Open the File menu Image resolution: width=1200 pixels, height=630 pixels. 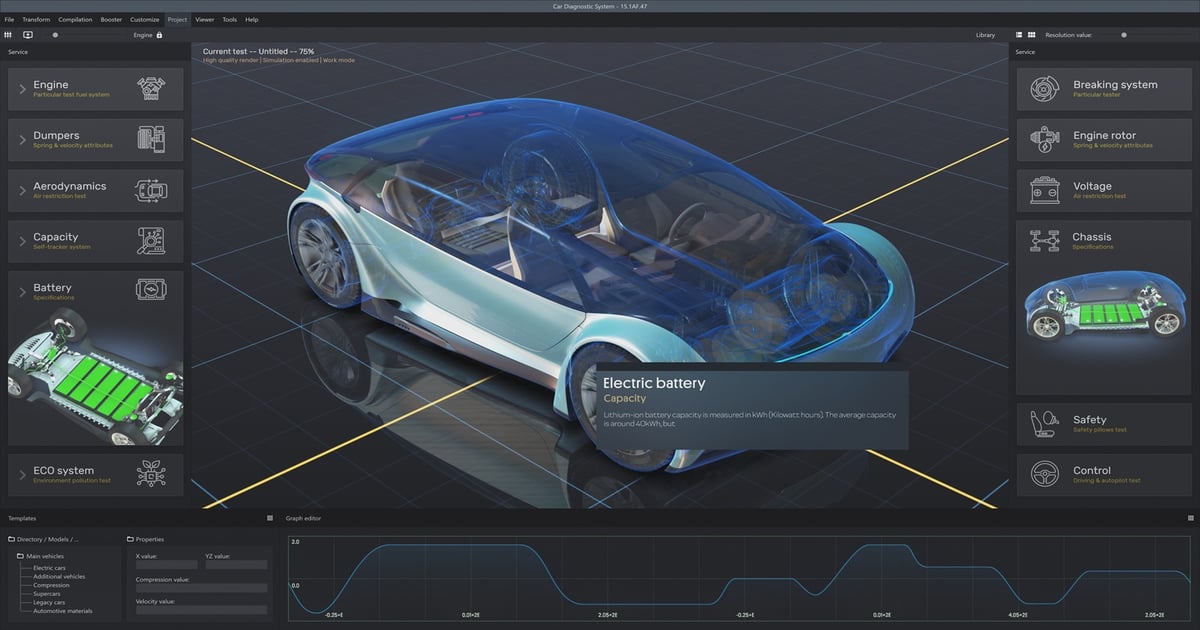(9, 19)
